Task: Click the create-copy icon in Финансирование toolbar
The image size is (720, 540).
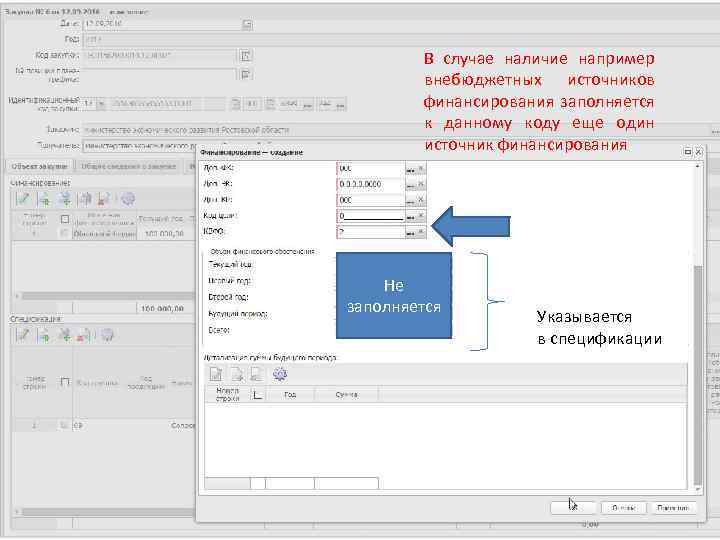Action: pos(65,199)
